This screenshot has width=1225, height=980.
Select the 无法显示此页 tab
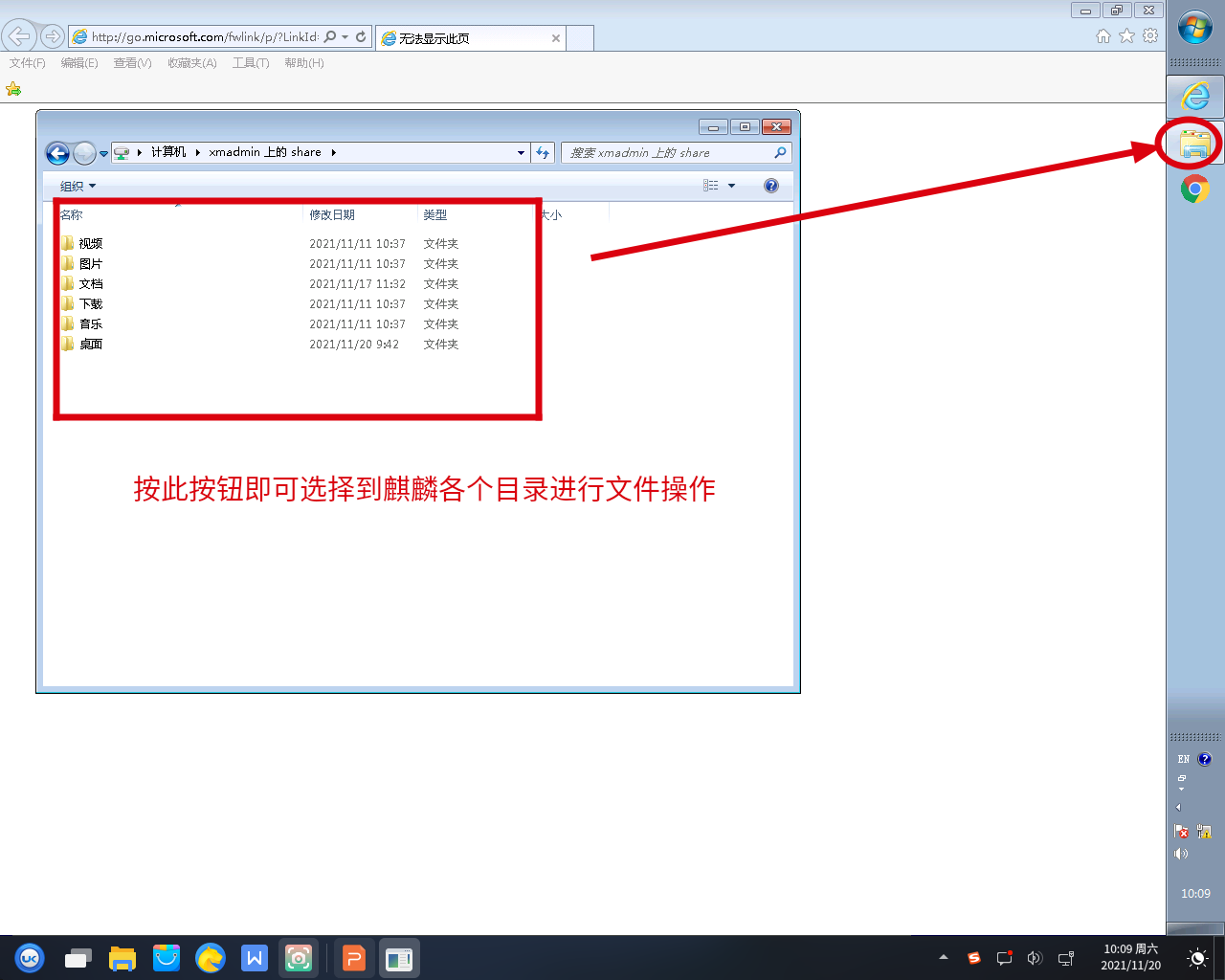(x=471, y=38)
